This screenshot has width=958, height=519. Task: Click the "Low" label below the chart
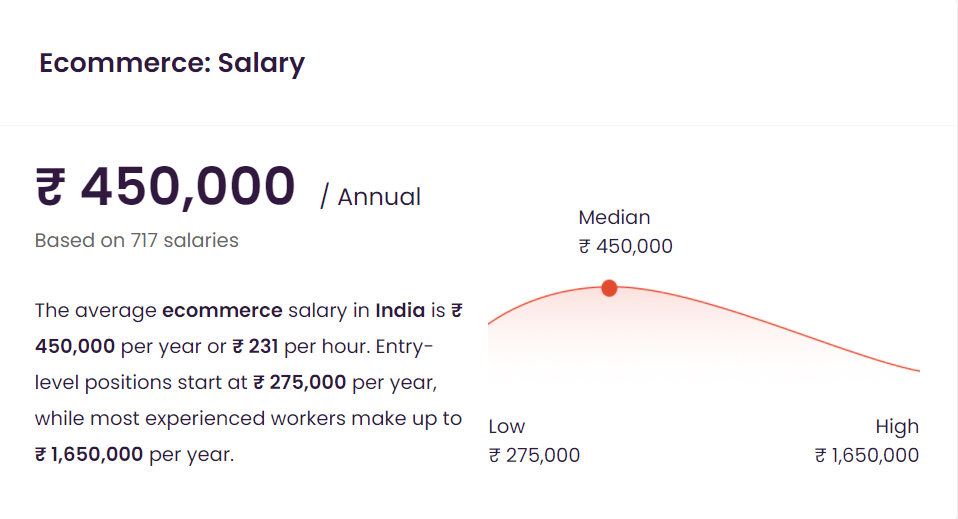(x=506, y=426)
